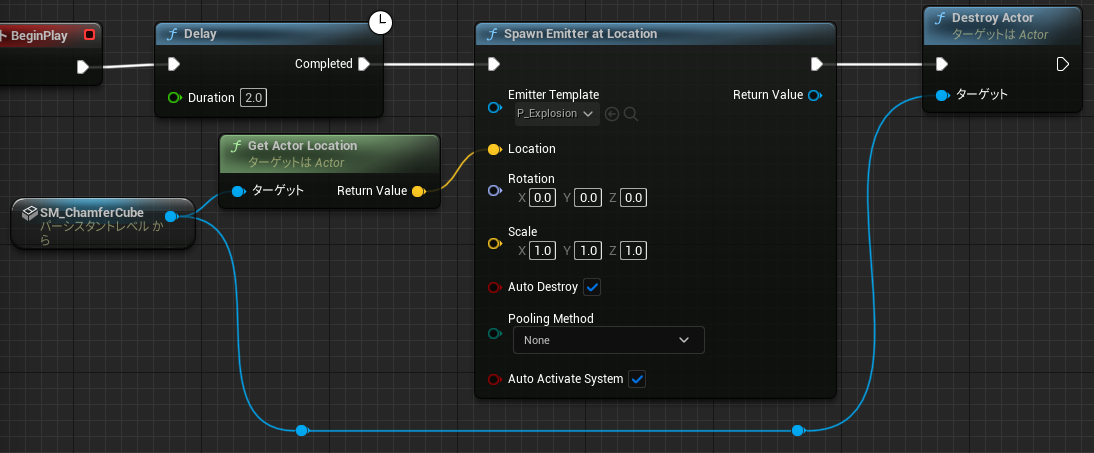Click the Spawn Emitter Return Value pin
The height and width of the screenshot is (453, 1094).
[x=814, y=95]
